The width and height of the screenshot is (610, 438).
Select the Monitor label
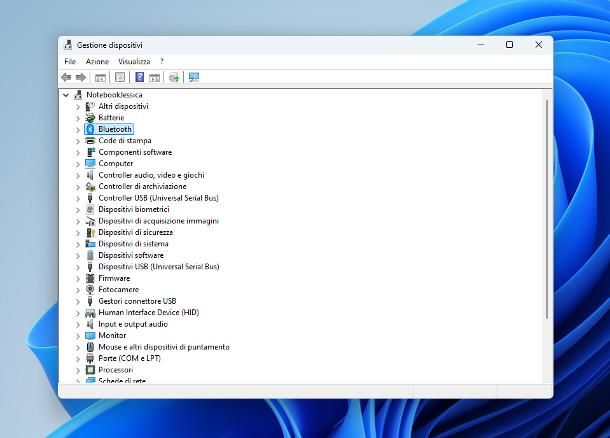click(x=112, y=335)
